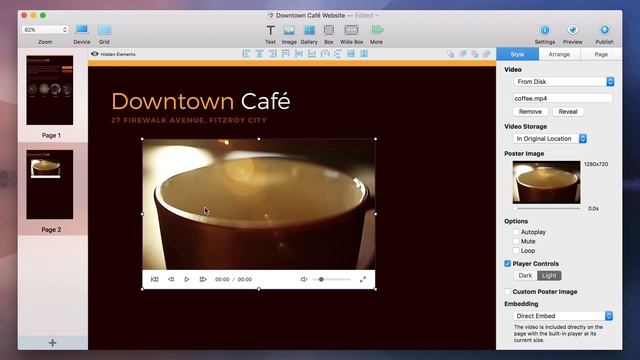
Task: Step video forward one frame
Action: click(x=203, y=280)
